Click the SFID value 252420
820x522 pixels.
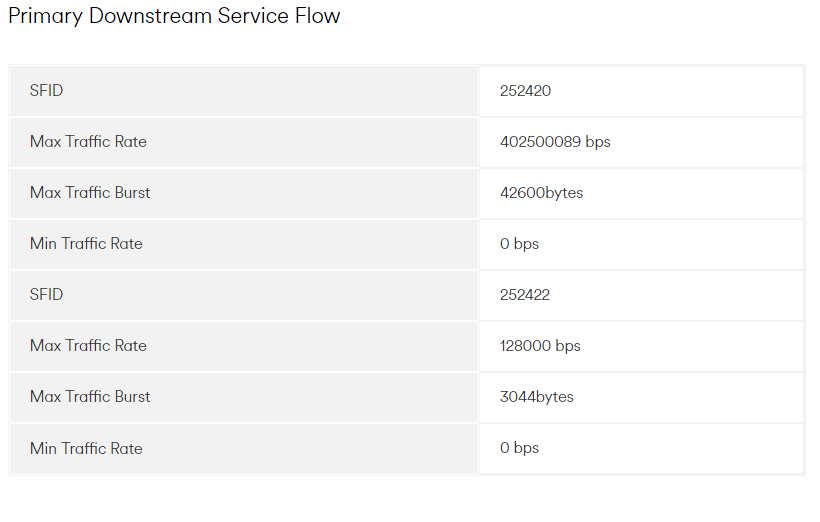[x=525, y=91]
